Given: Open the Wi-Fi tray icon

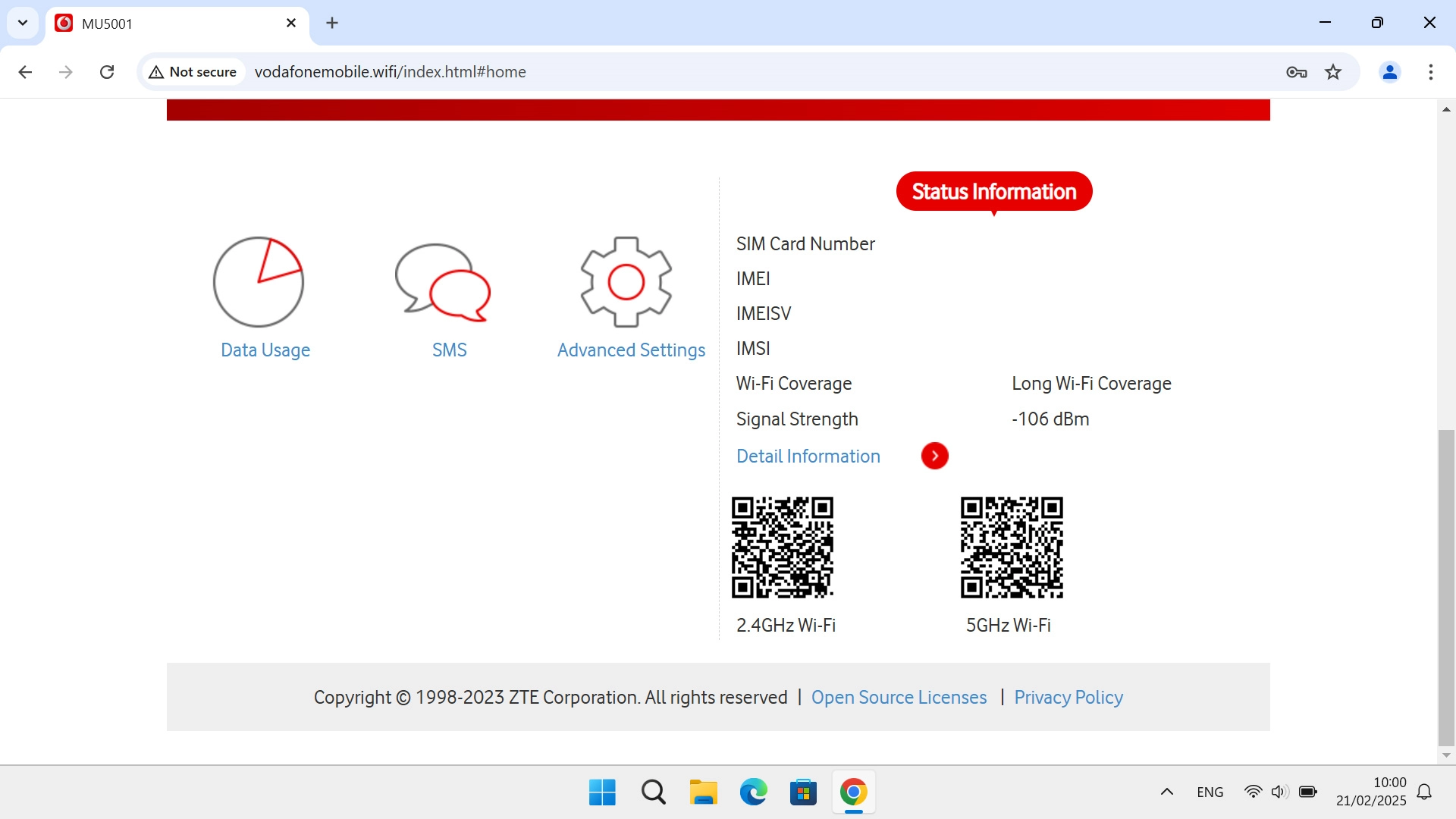Looking at the screenshot, I should pos(1254,791).
